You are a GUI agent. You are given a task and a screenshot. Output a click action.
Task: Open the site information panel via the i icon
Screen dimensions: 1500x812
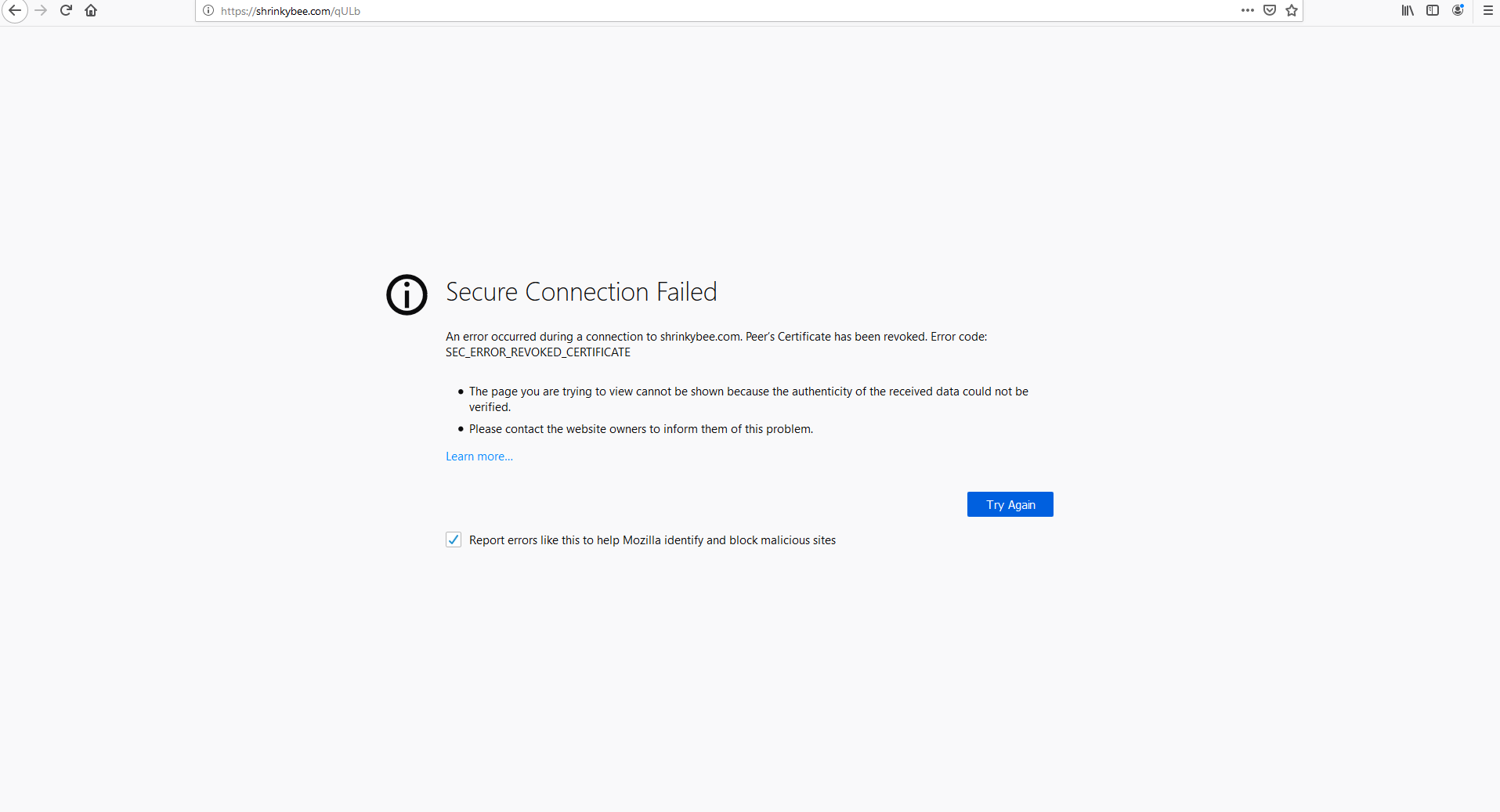click(208, 11)
